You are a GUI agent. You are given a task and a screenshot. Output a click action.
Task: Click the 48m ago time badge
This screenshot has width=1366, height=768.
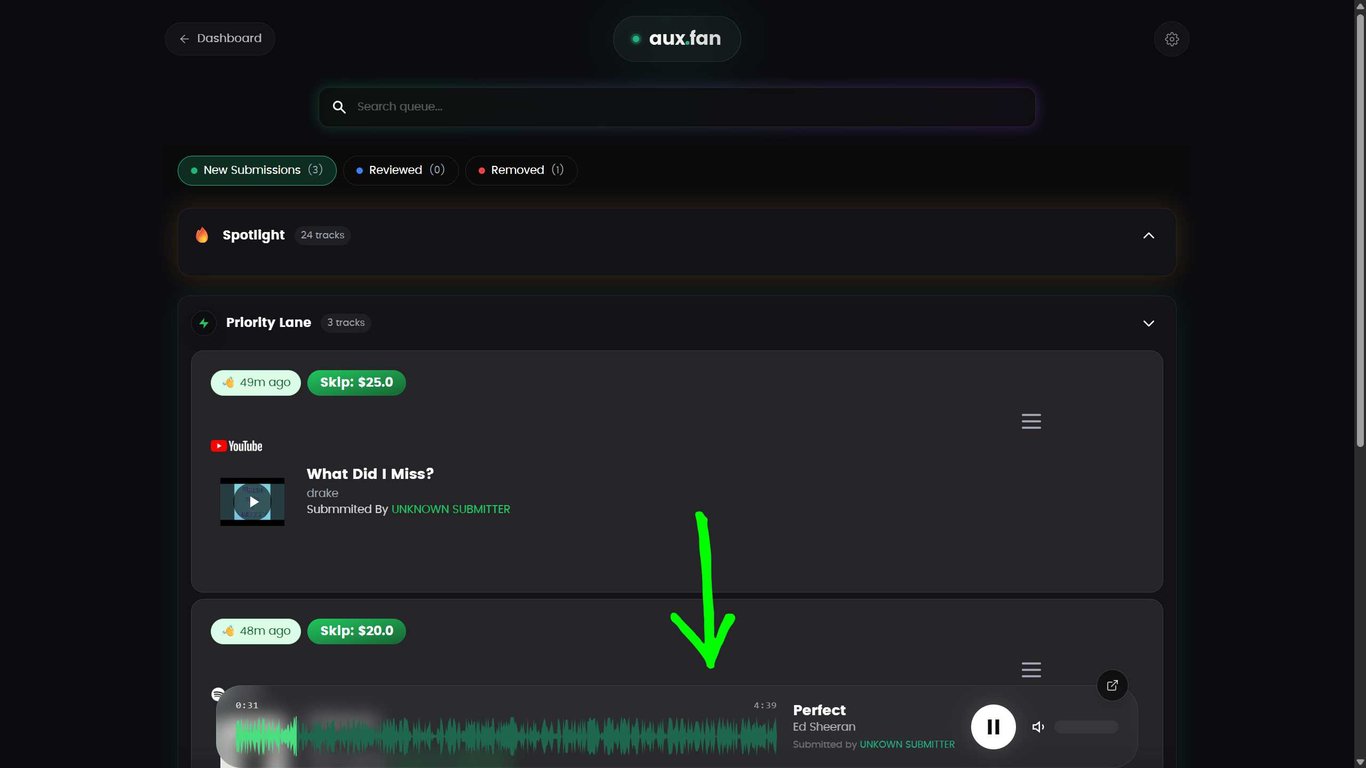click(x=256, y=631)
